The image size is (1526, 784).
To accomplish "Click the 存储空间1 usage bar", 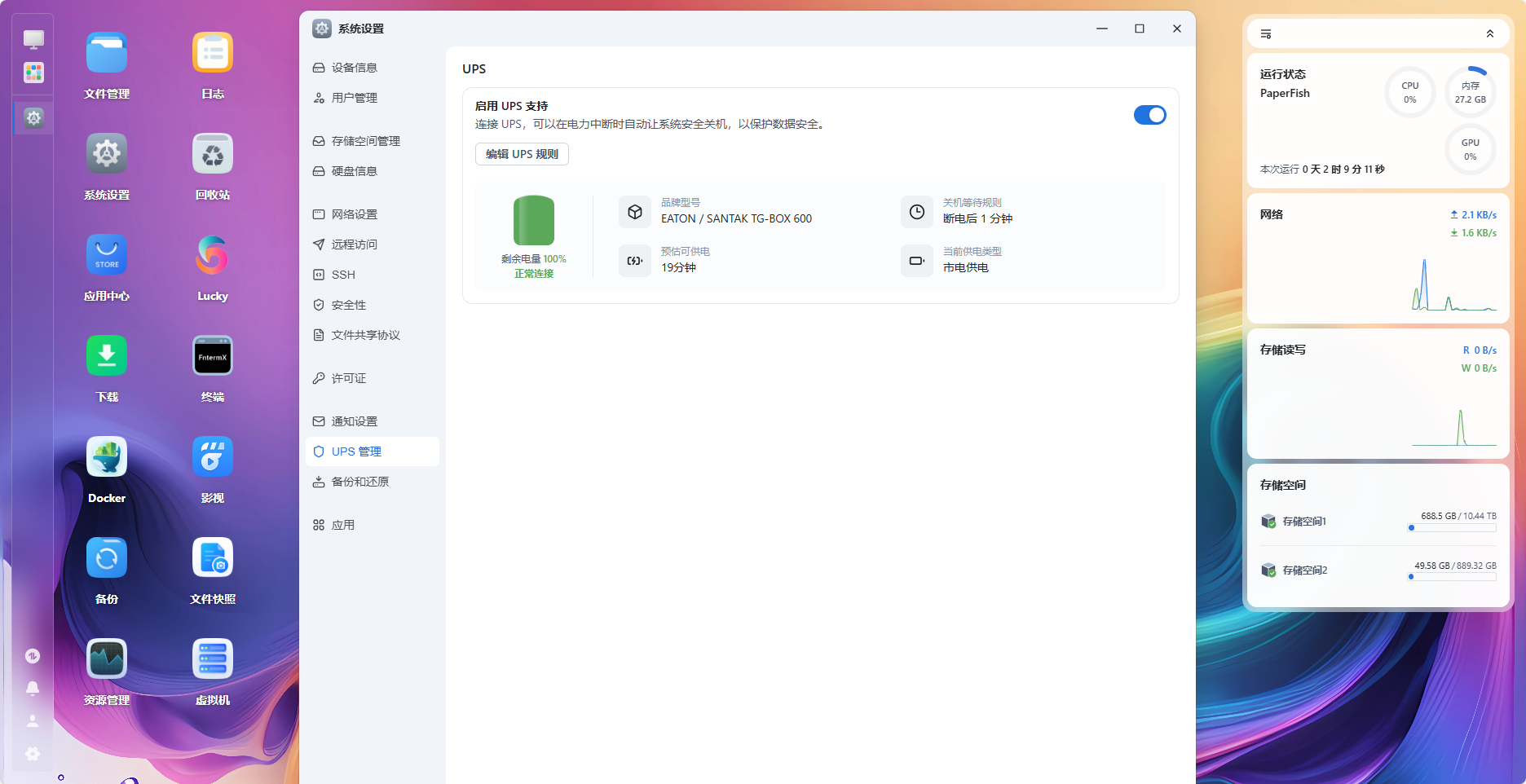I will pyautogui.click(x=1452, y=528).
